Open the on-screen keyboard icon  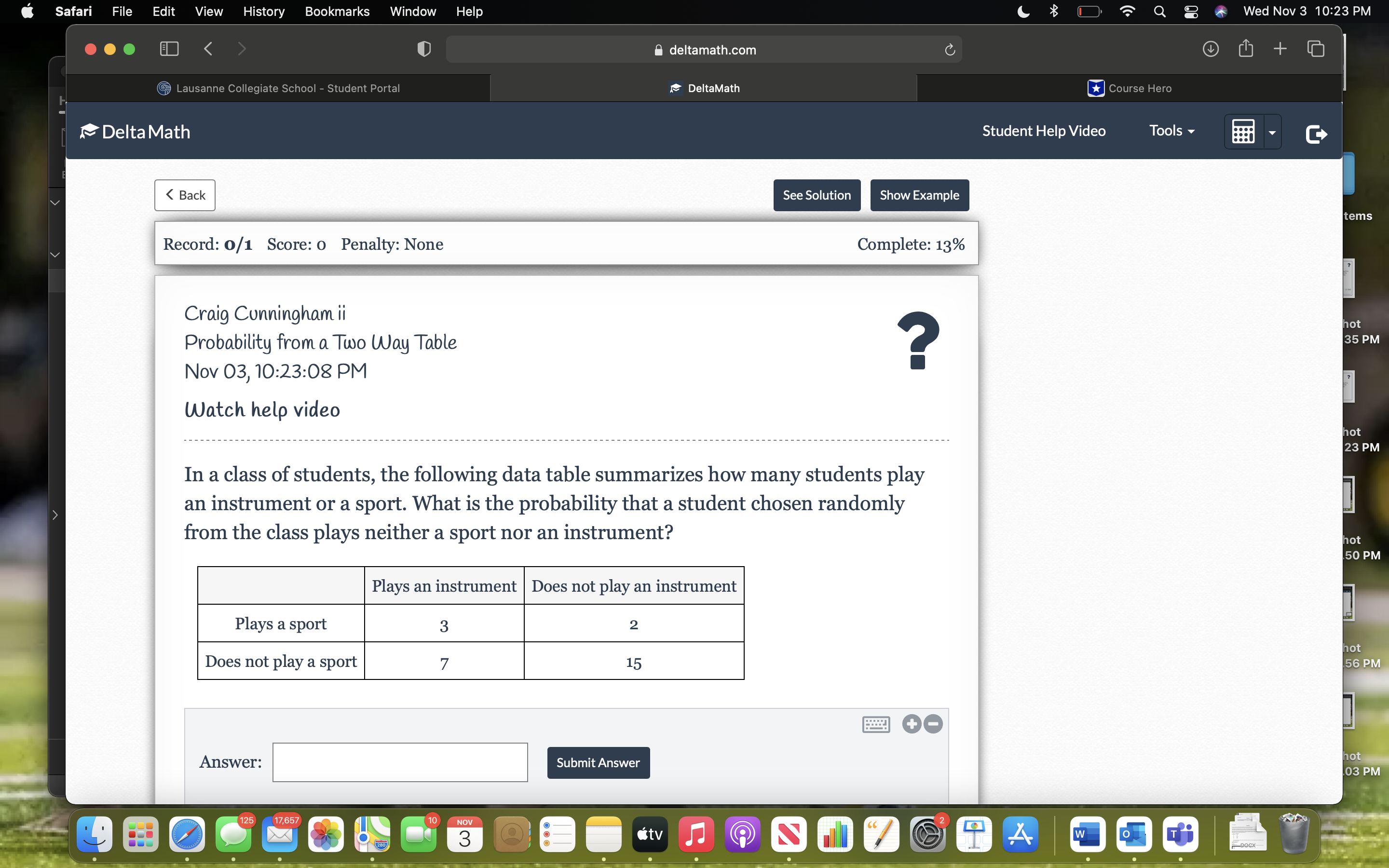[876, 724]
